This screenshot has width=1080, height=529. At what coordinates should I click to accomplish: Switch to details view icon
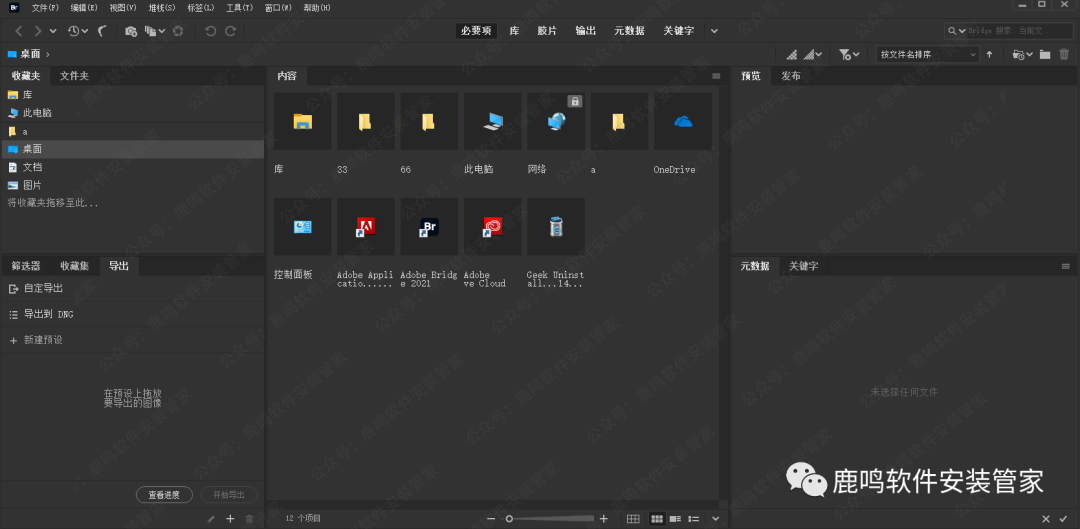point(676,519)
